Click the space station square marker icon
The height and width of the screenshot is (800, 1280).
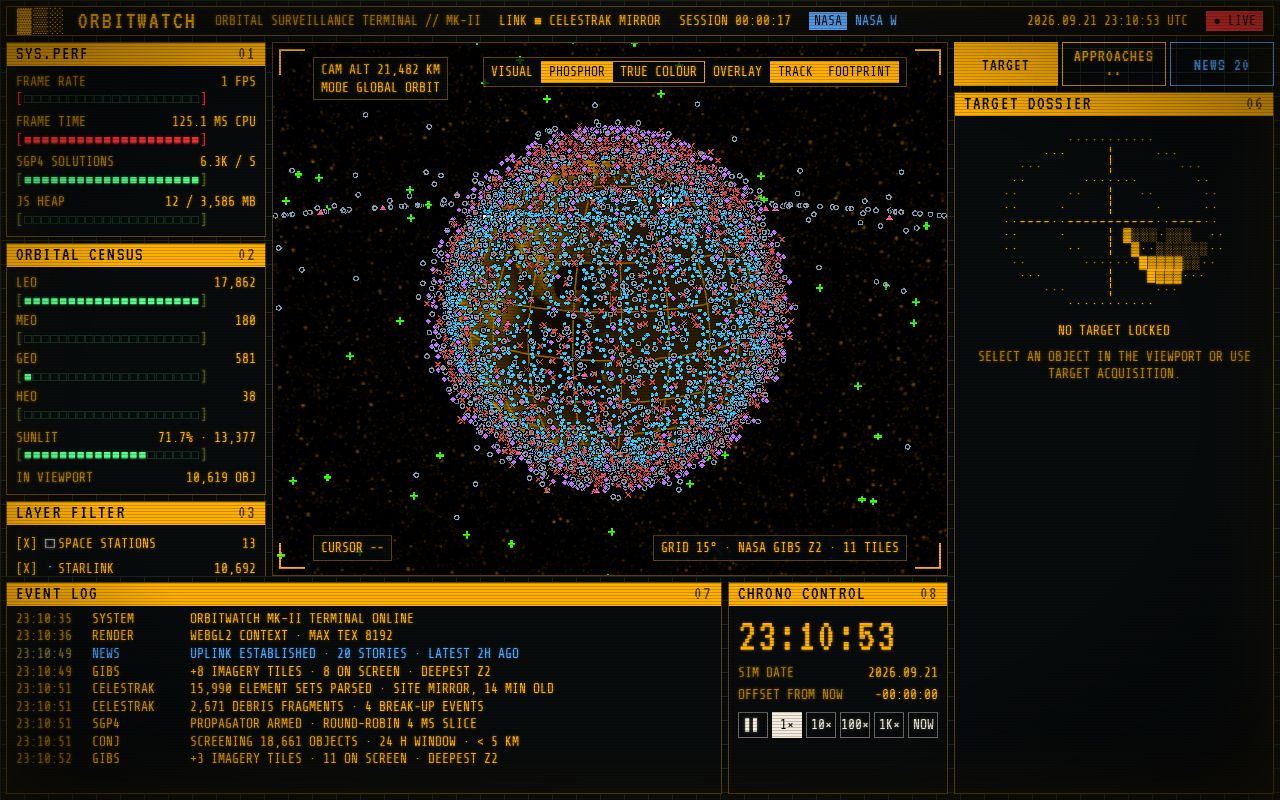click(x=50, y=544)
